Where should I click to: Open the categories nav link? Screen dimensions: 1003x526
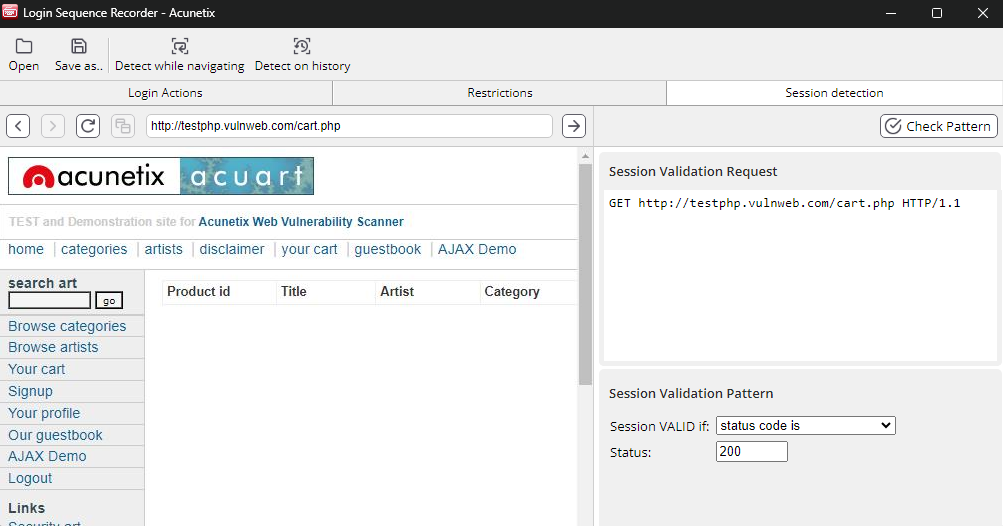[94, 250]
